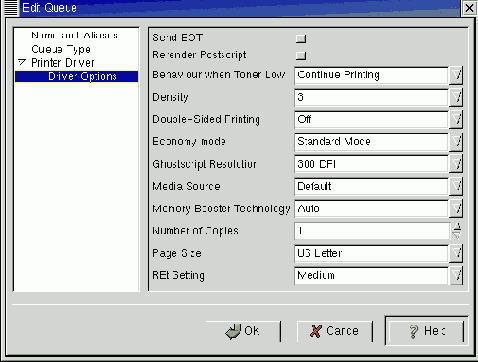Click the REt Setting label
This screenshot has height=362, width=478.
pyautogui.click(x=178, y=276)
